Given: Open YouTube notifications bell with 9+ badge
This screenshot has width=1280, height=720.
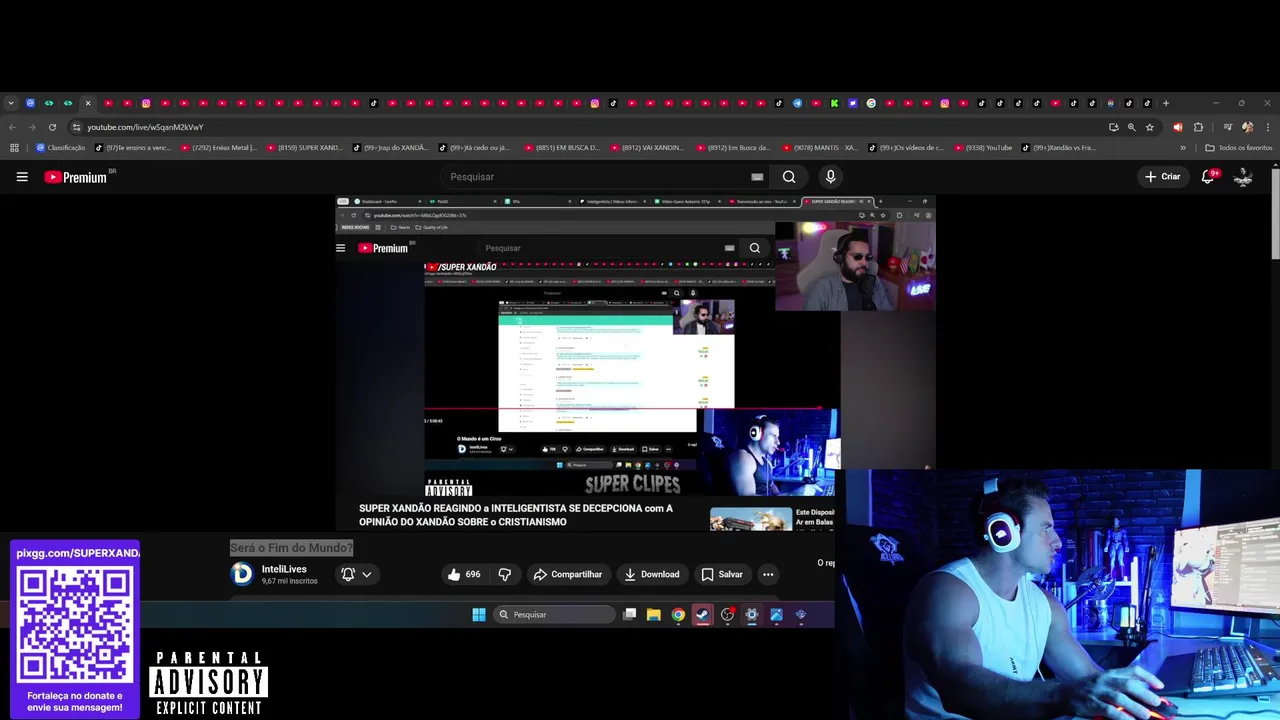Looking at the screenshot, I should point(1208,176).
